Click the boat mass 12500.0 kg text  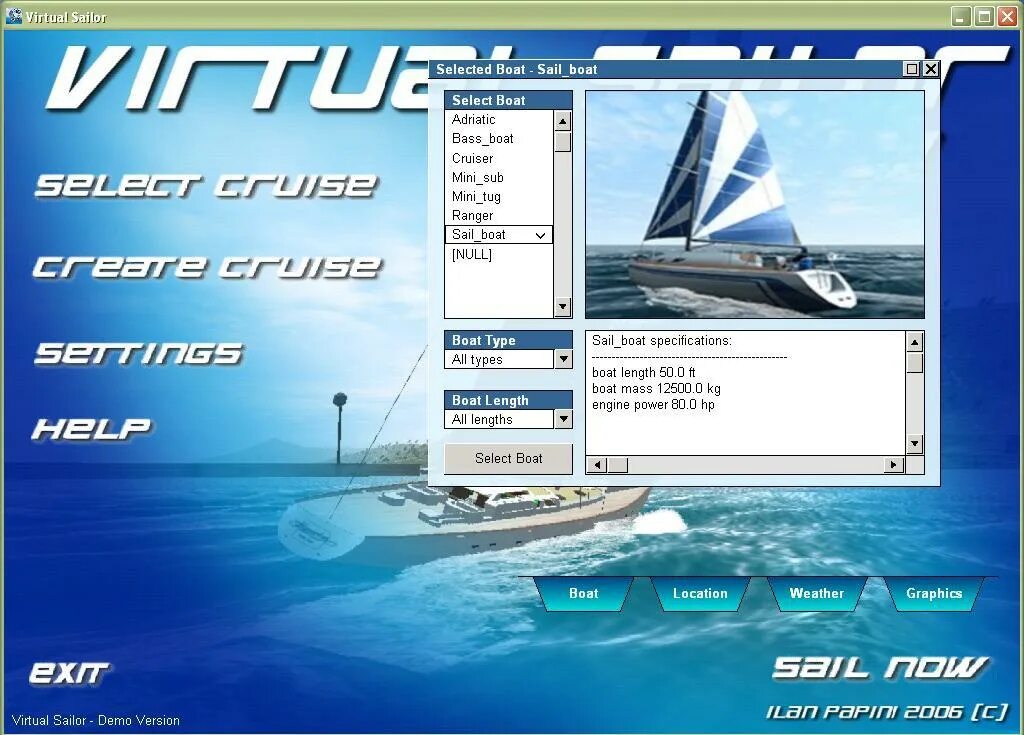coord(656,389)
